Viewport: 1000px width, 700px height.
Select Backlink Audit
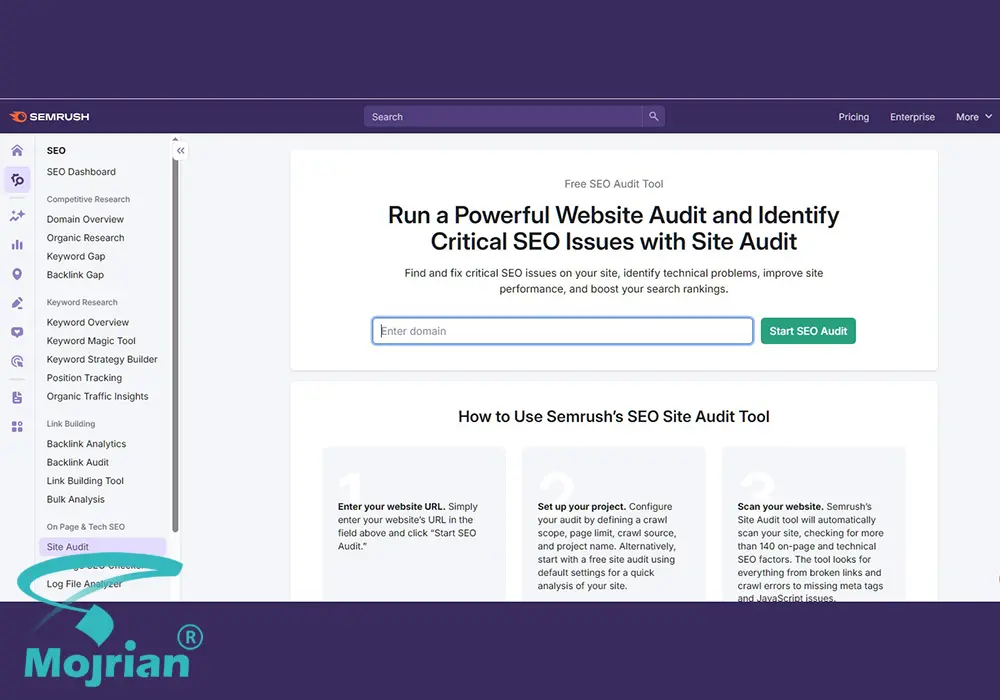78,463
